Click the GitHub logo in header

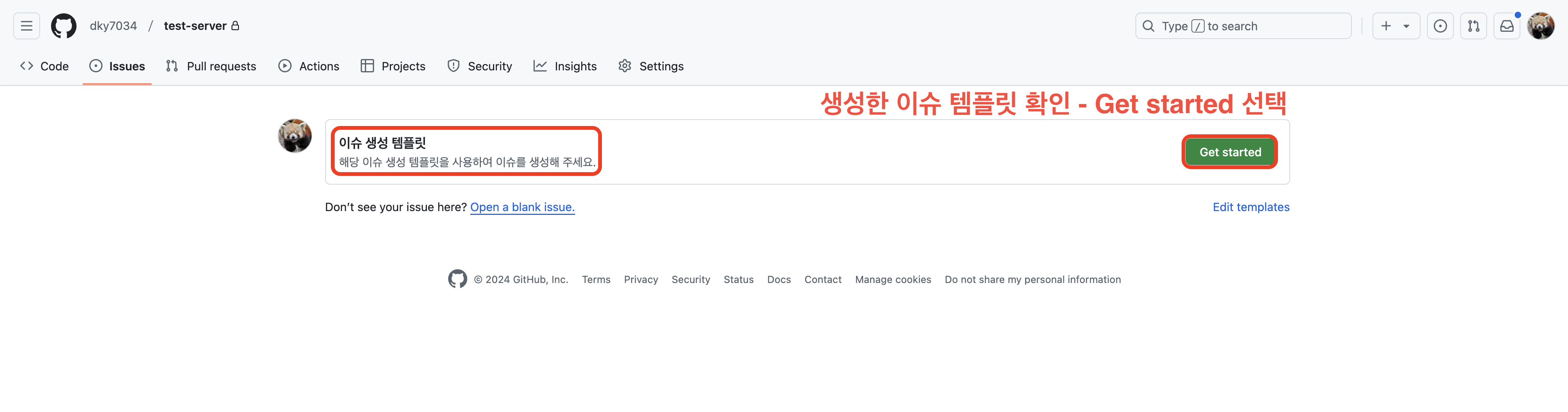pyautogui.click(x=63, y=26)
